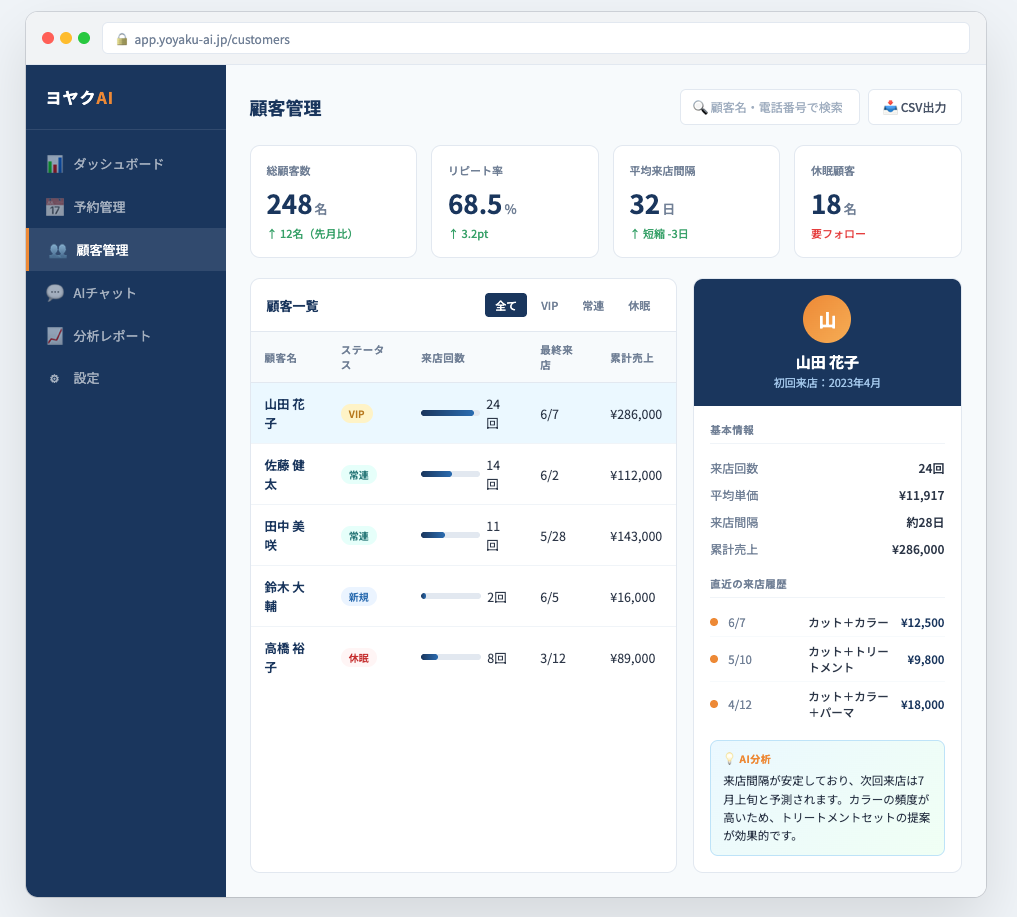1017x917 pixels.
Task: Filter the list by 休眠 tab
Action: [638, 306]
